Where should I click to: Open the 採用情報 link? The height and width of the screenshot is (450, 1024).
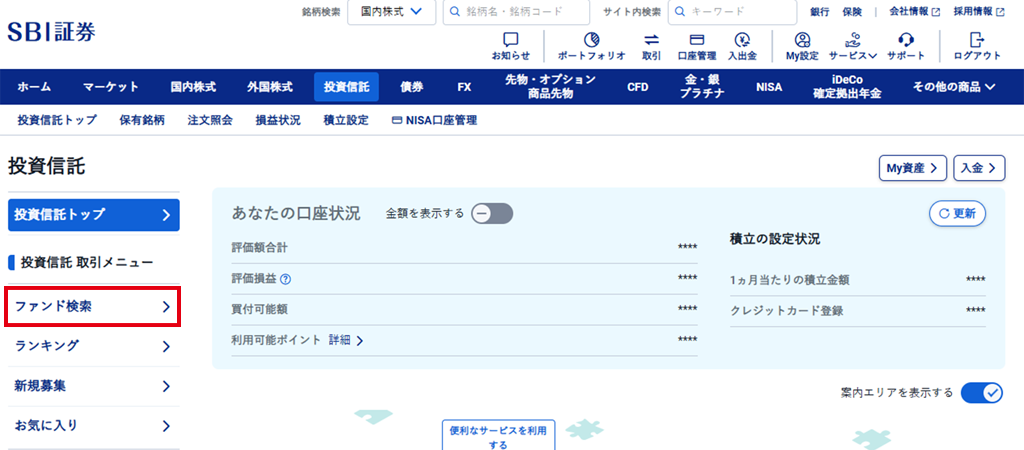[x=973, y=12]
